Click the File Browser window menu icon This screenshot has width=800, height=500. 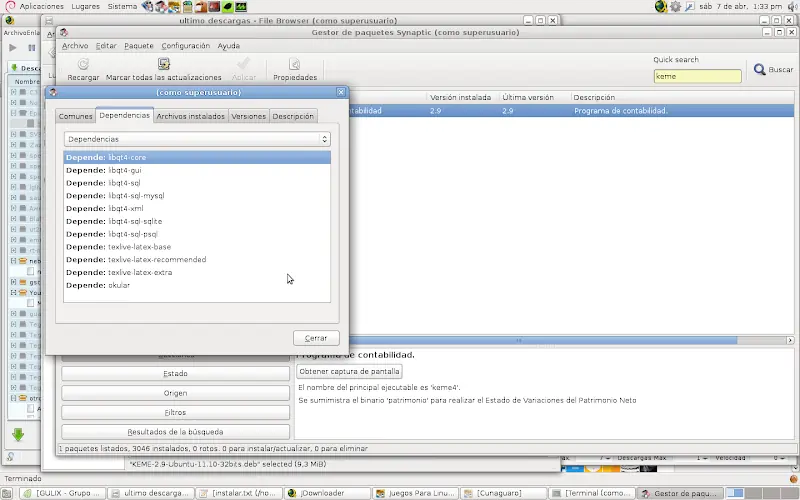(49, 20)
